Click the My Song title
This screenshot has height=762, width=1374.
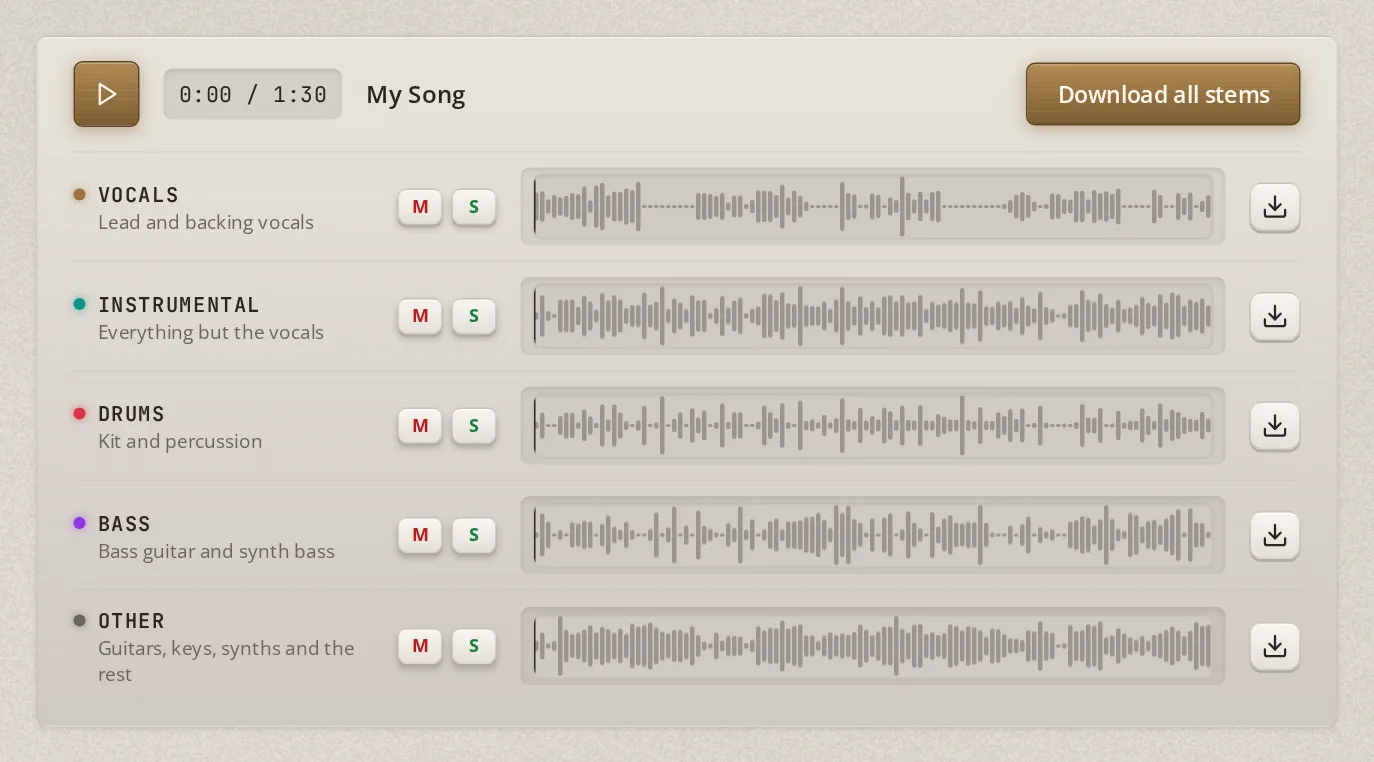[416, 95]
